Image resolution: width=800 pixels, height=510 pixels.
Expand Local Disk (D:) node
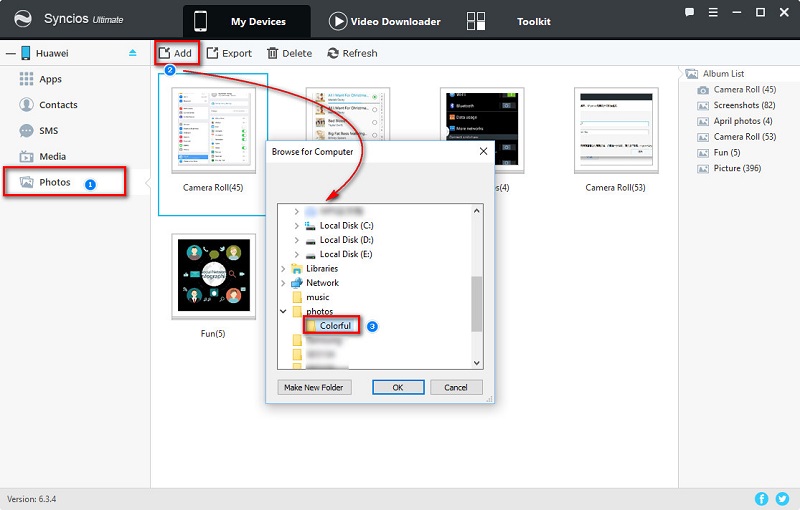tap(296, 240)
